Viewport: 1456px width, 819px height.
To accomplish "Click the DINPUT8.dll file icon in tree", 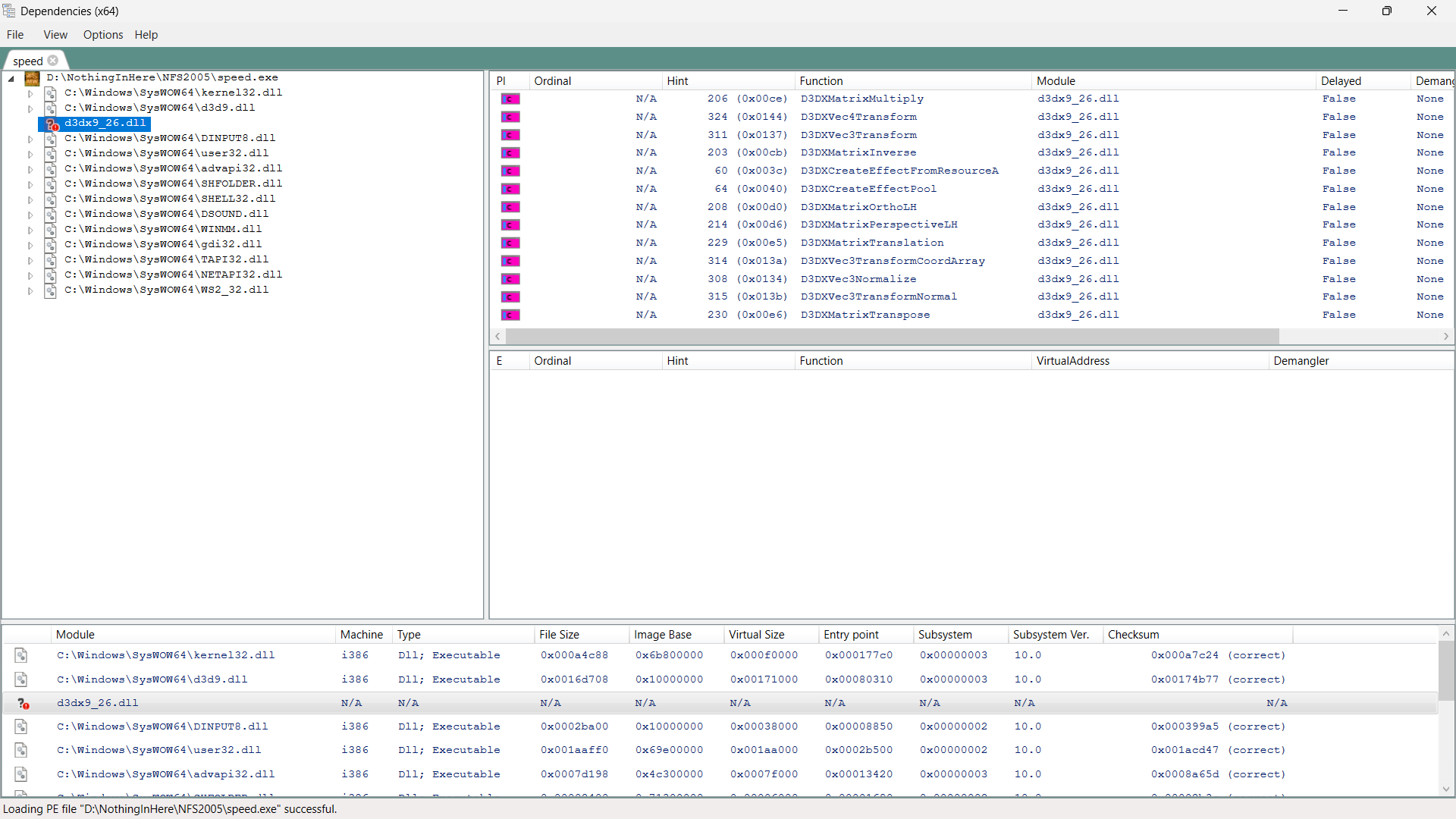I will click(50, 139).
